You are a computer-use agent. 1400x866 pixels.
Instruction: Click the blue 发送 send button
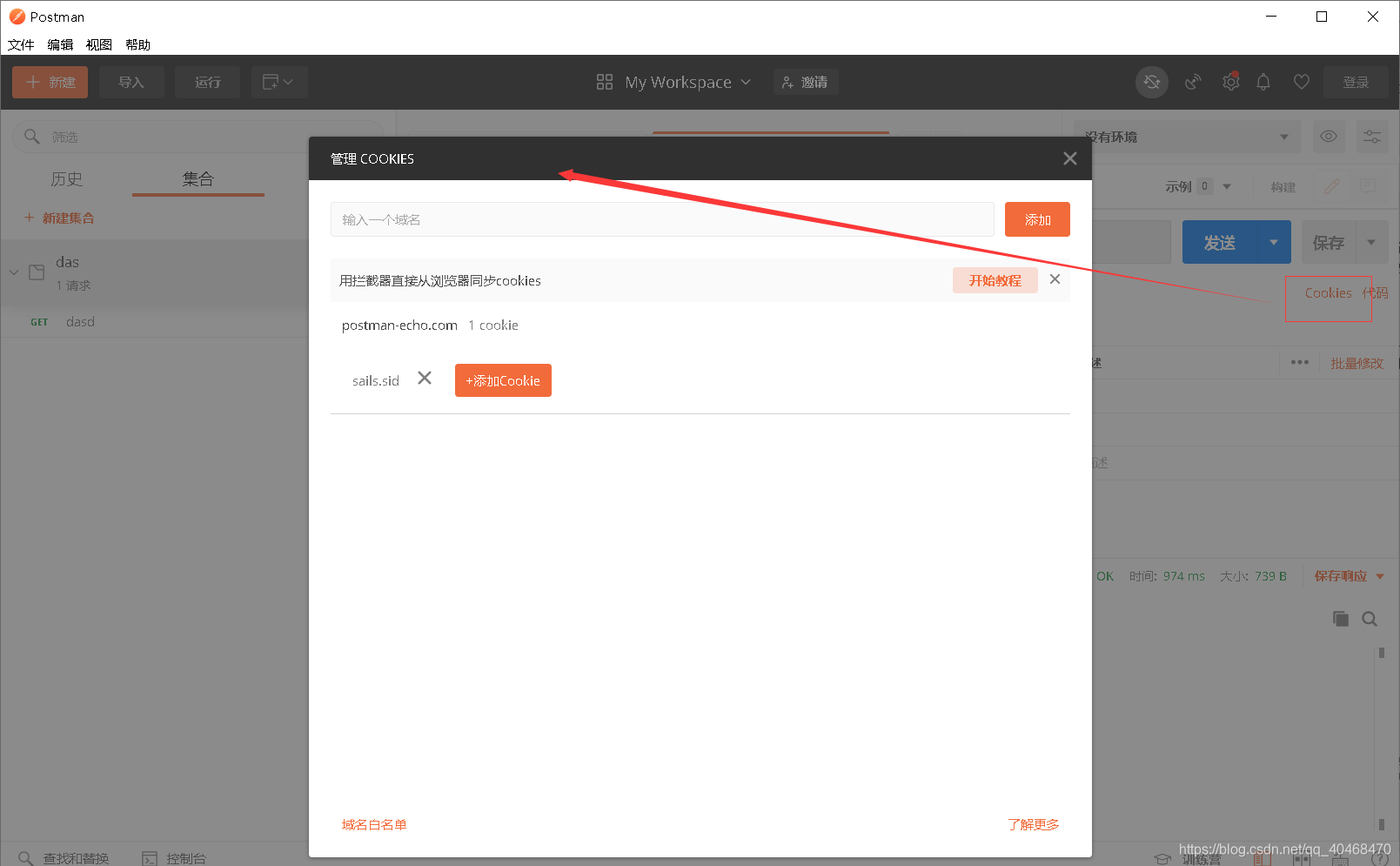pyautogui.click(x=1220, y=243)
